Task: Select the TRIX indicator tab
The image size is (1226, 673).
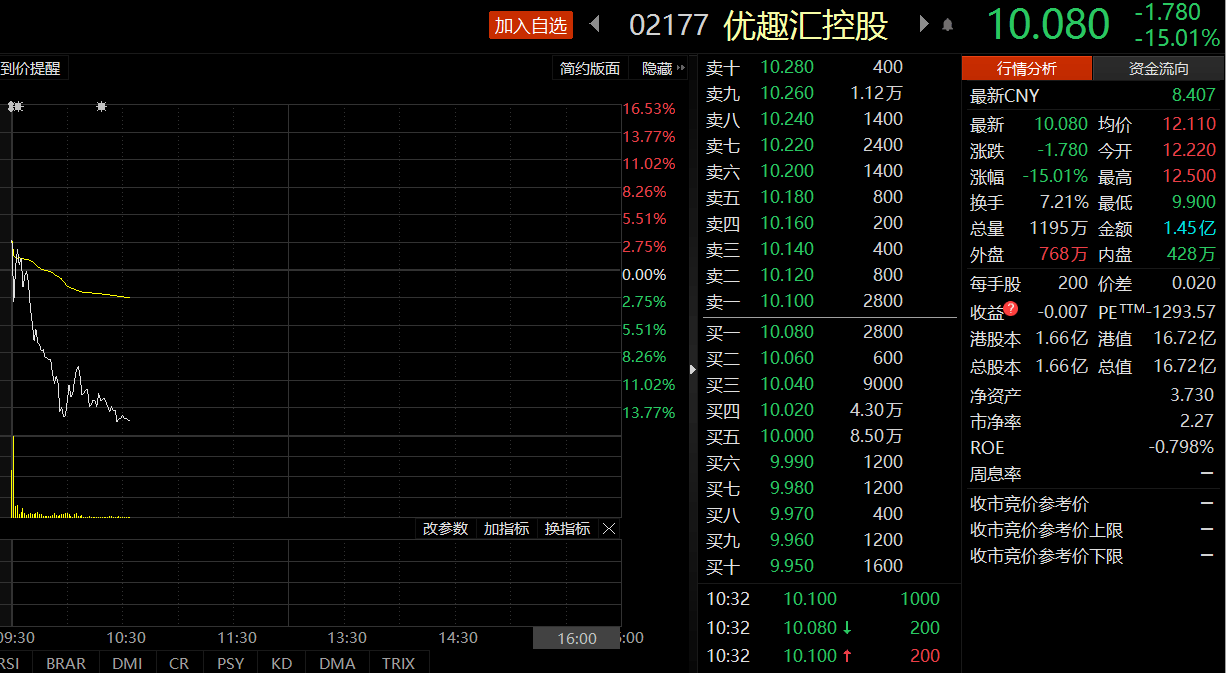Action: point(398,663)
